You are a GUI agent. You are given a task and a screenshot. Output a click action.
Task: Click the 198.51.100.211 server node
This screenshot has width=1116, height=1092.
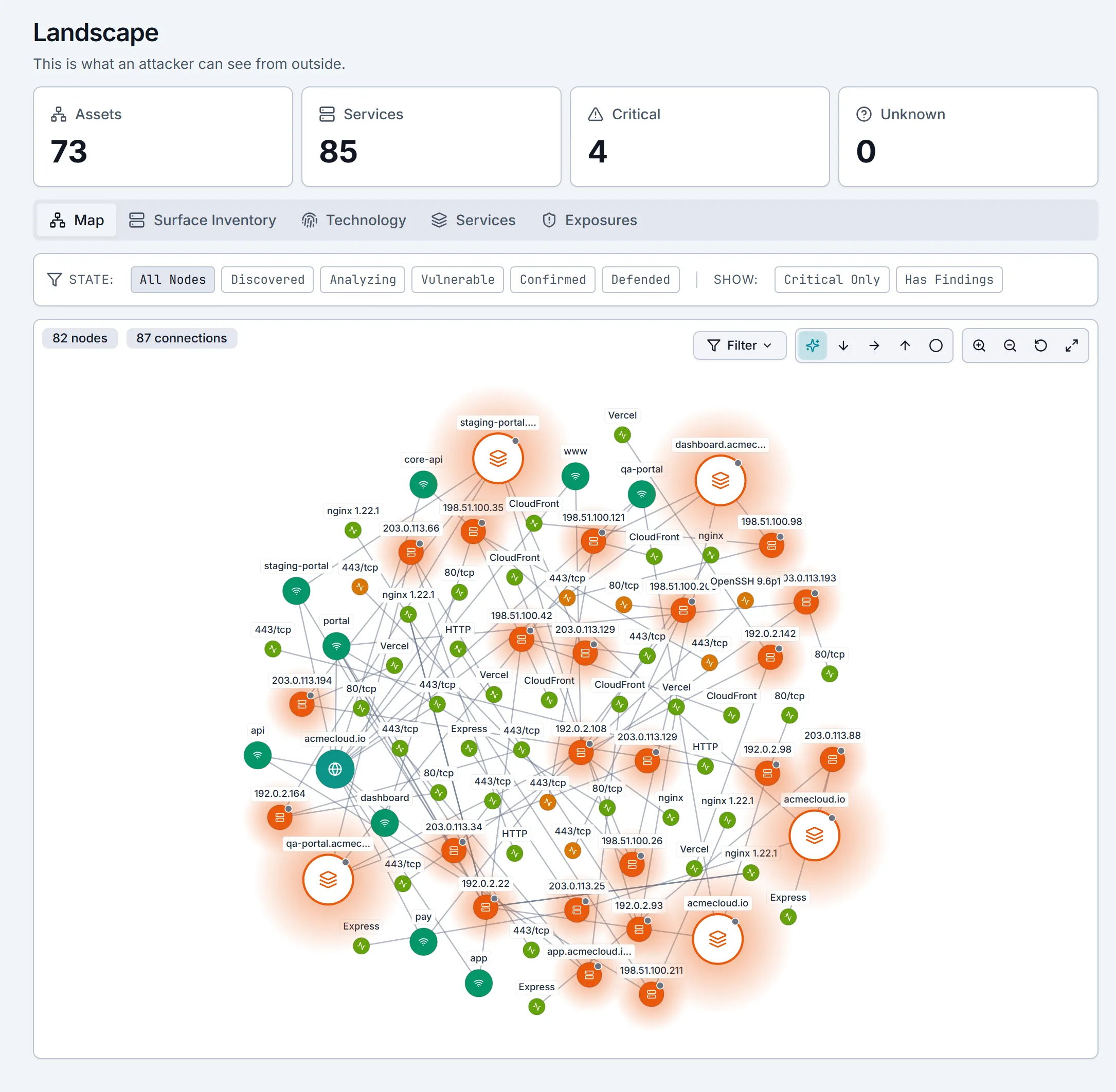click(x=651, y=994)
